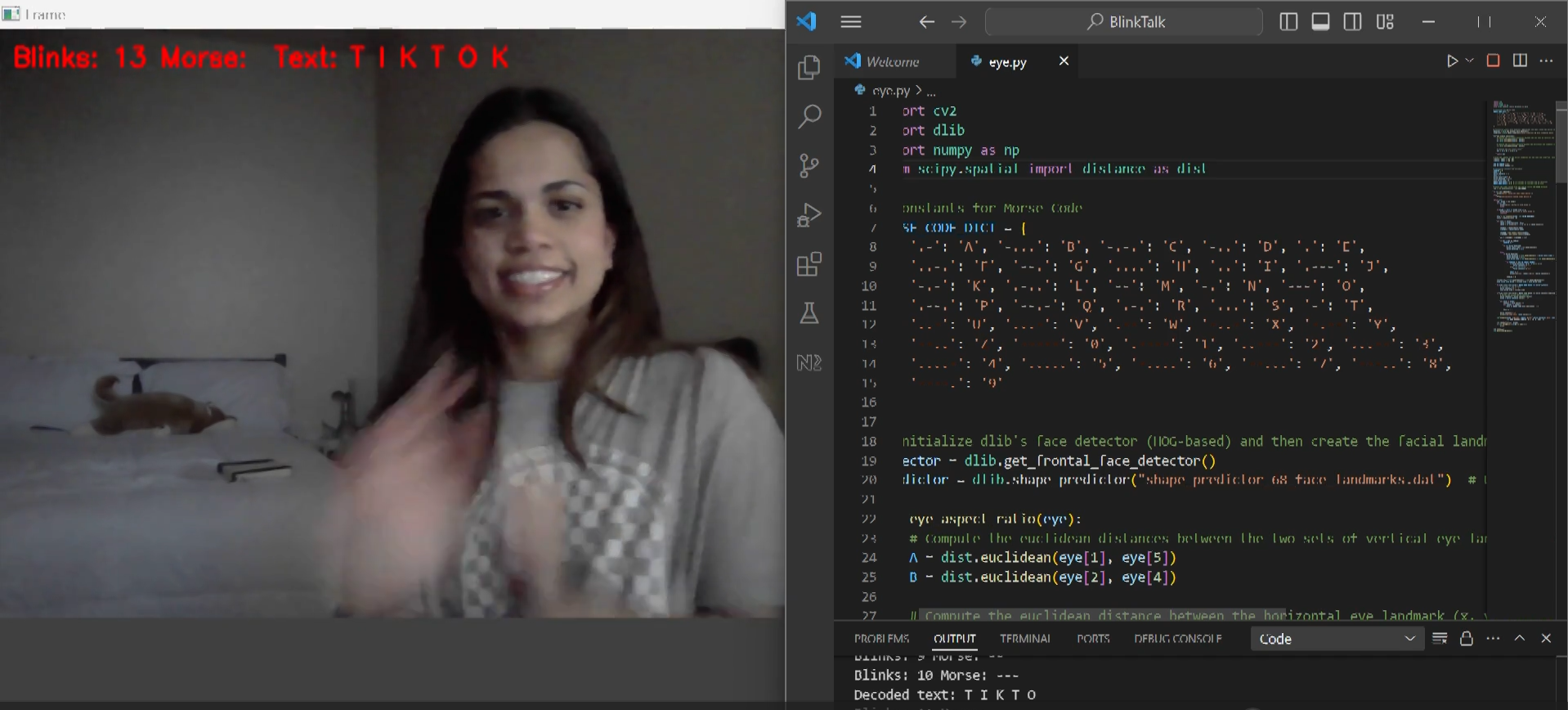Click the 'Decoded text: T I K T O' output line
This screenshot has height=710, width=1568.
pyautogui.click(x=945, y=695)
